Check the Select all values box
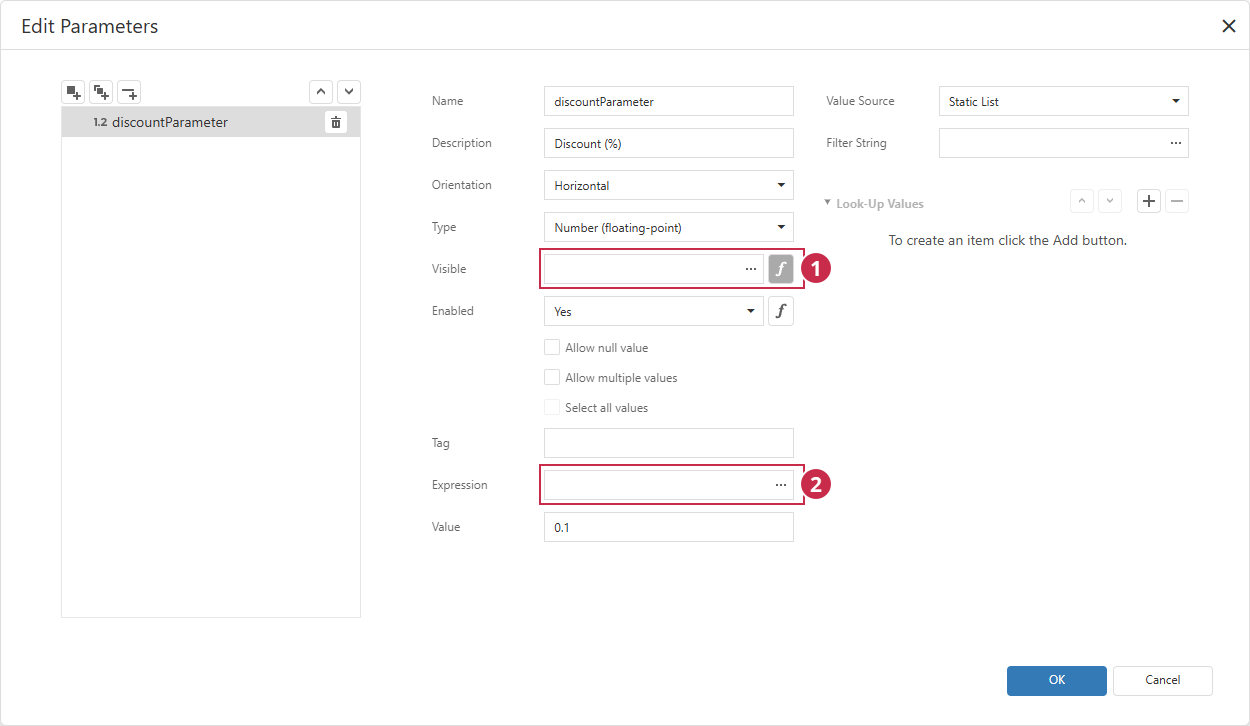This screenshot has width=1250, height=726. pos(552,408)
